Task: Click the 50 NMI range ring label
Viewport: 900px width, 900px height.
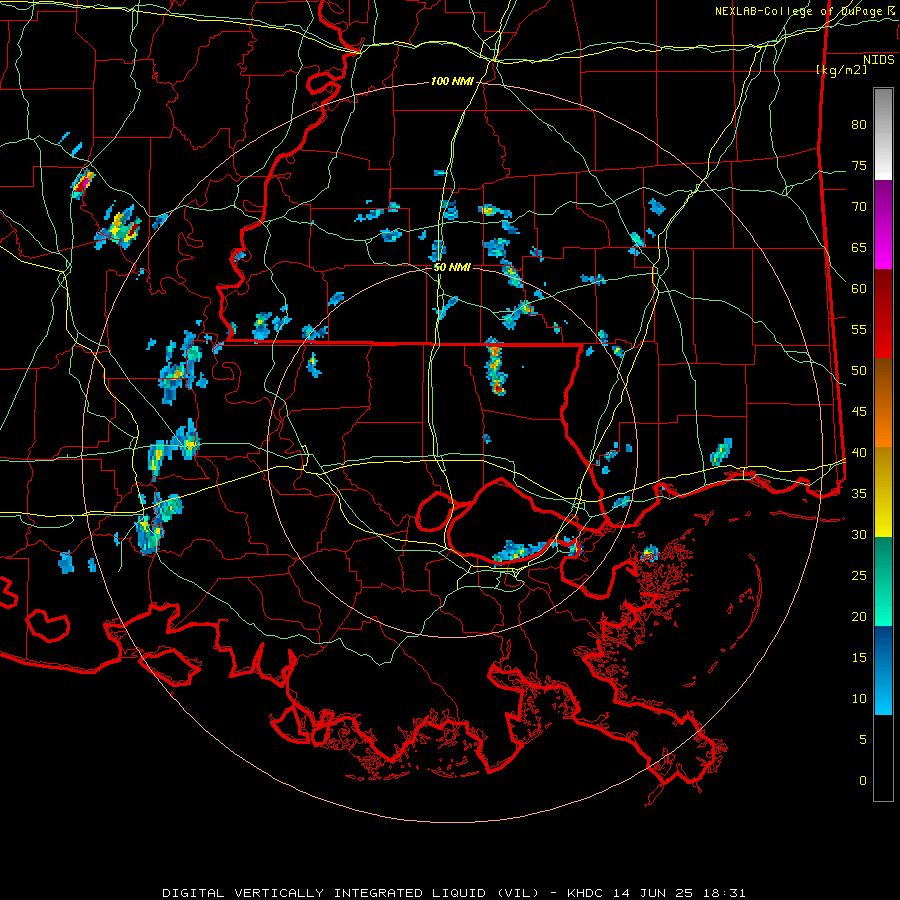Action: coord(452,267)
